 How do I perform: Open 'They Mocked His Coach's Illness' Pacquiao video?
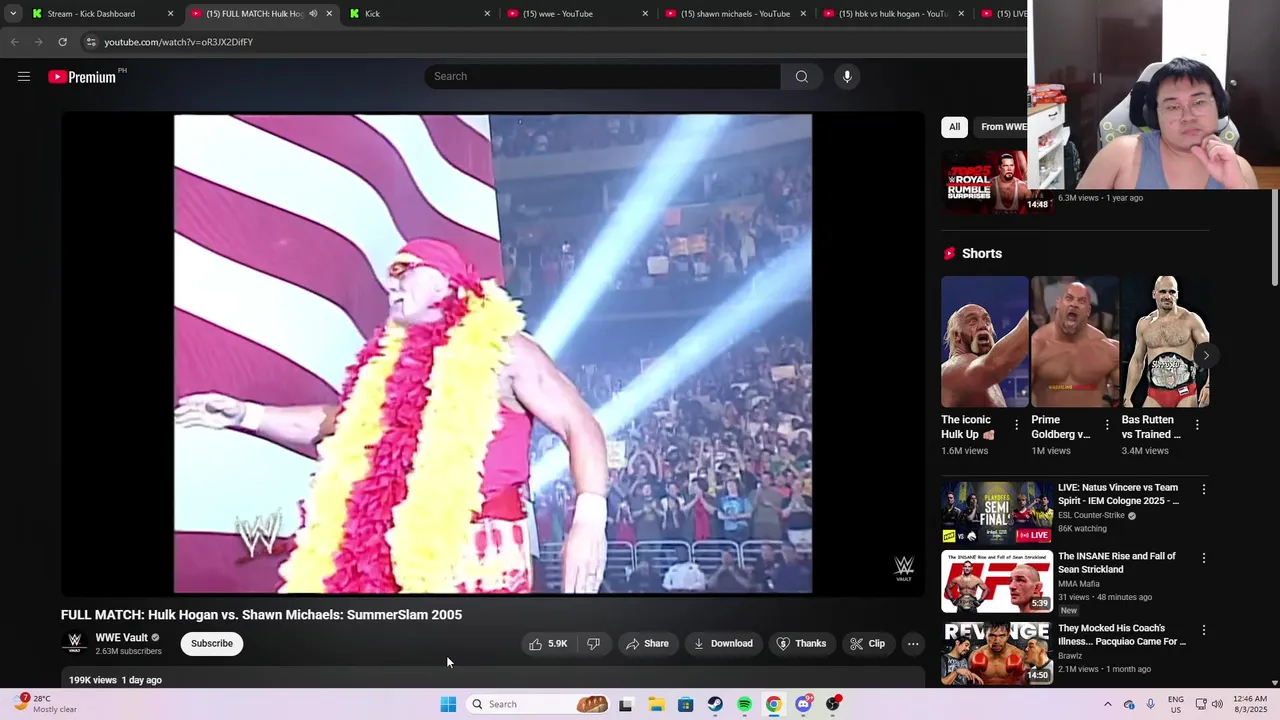coord(1122,635)
